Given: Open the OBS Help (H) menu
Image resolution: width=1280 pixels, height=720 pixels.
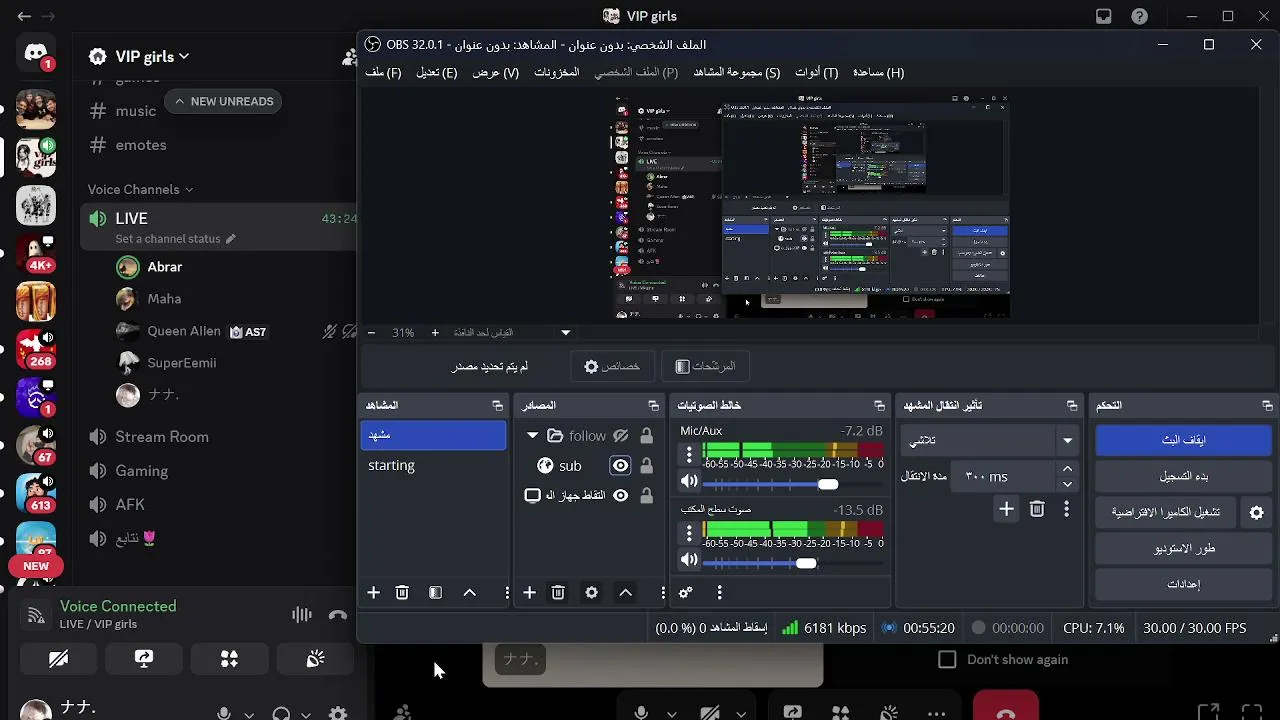Looking at the screenshot, I should tap(878, 73).
